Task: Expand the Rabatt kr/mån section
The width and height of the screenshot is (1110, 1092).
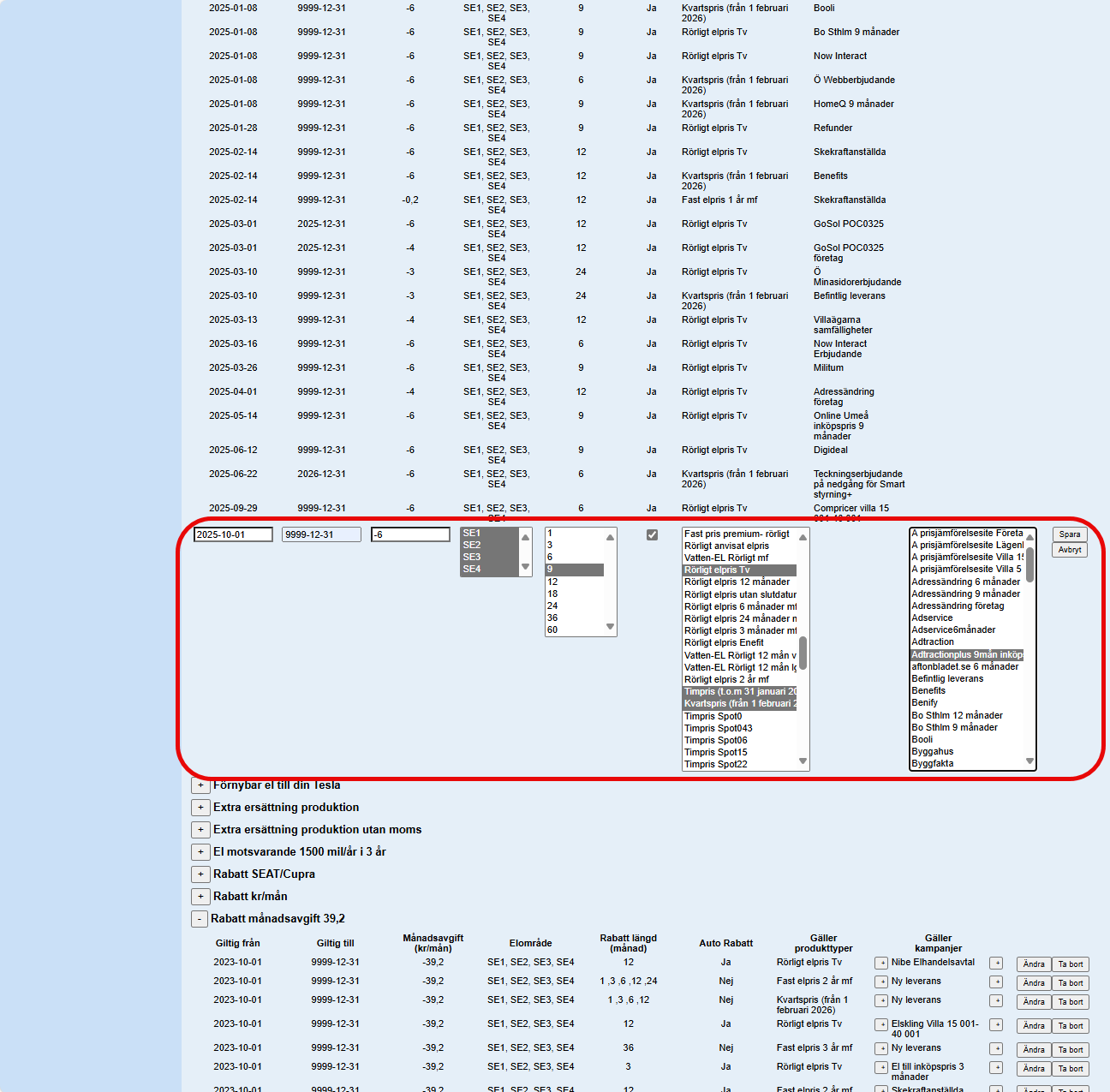Action: 200,897
